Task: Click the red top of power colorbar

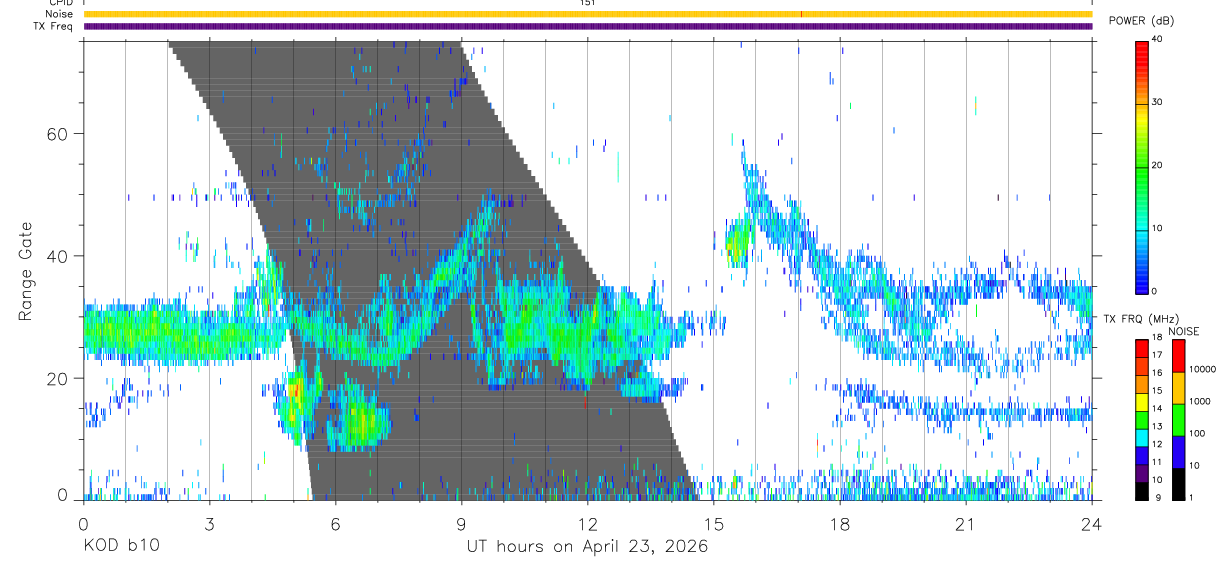Action: [1142, 46]
